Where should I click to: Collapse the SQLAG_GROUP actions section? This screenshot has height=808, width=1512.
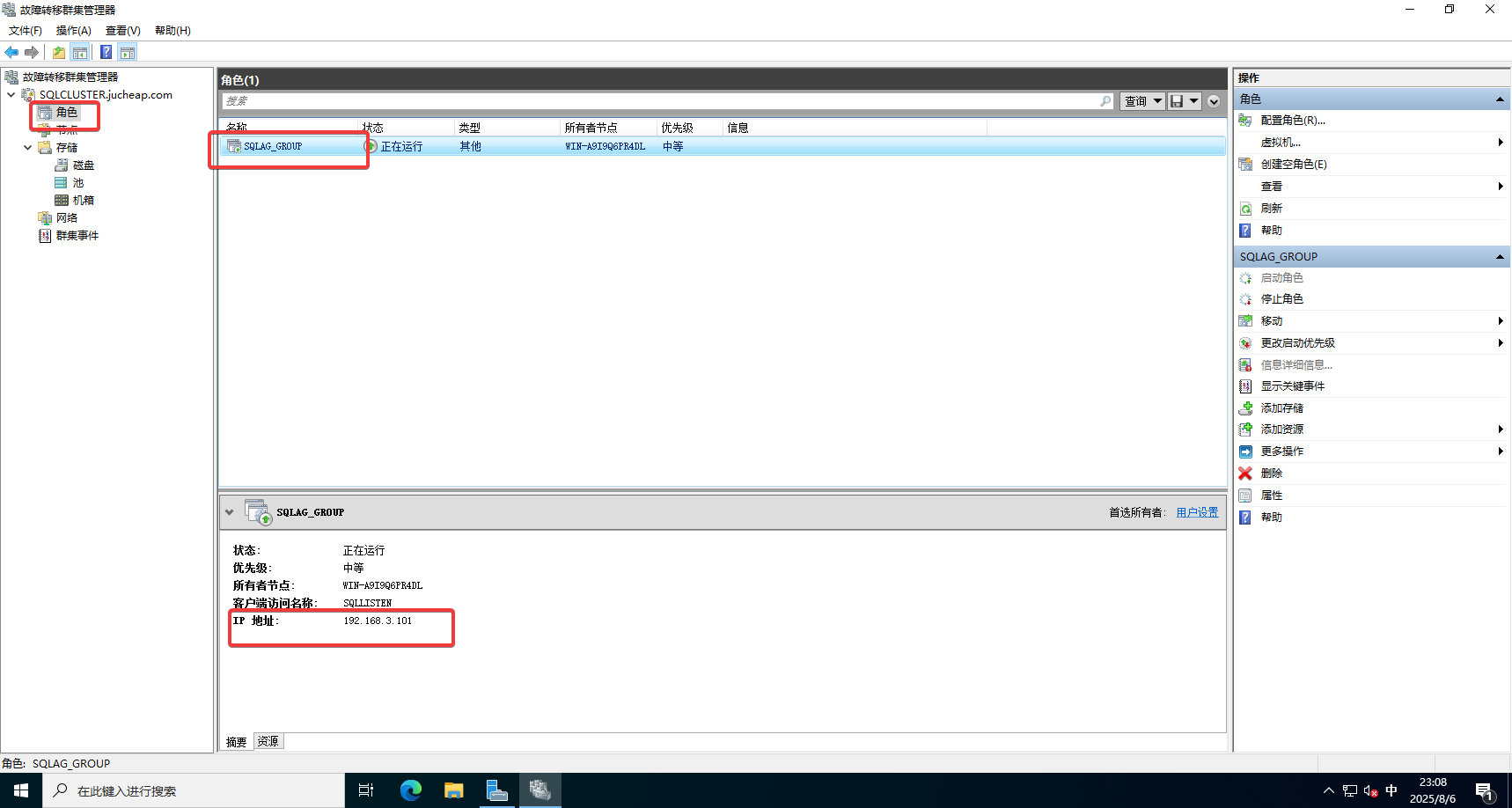1500,257
